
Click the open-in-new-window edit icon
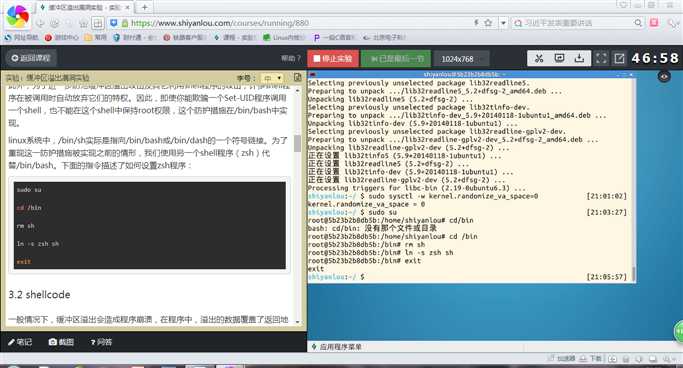coord(619,58)
